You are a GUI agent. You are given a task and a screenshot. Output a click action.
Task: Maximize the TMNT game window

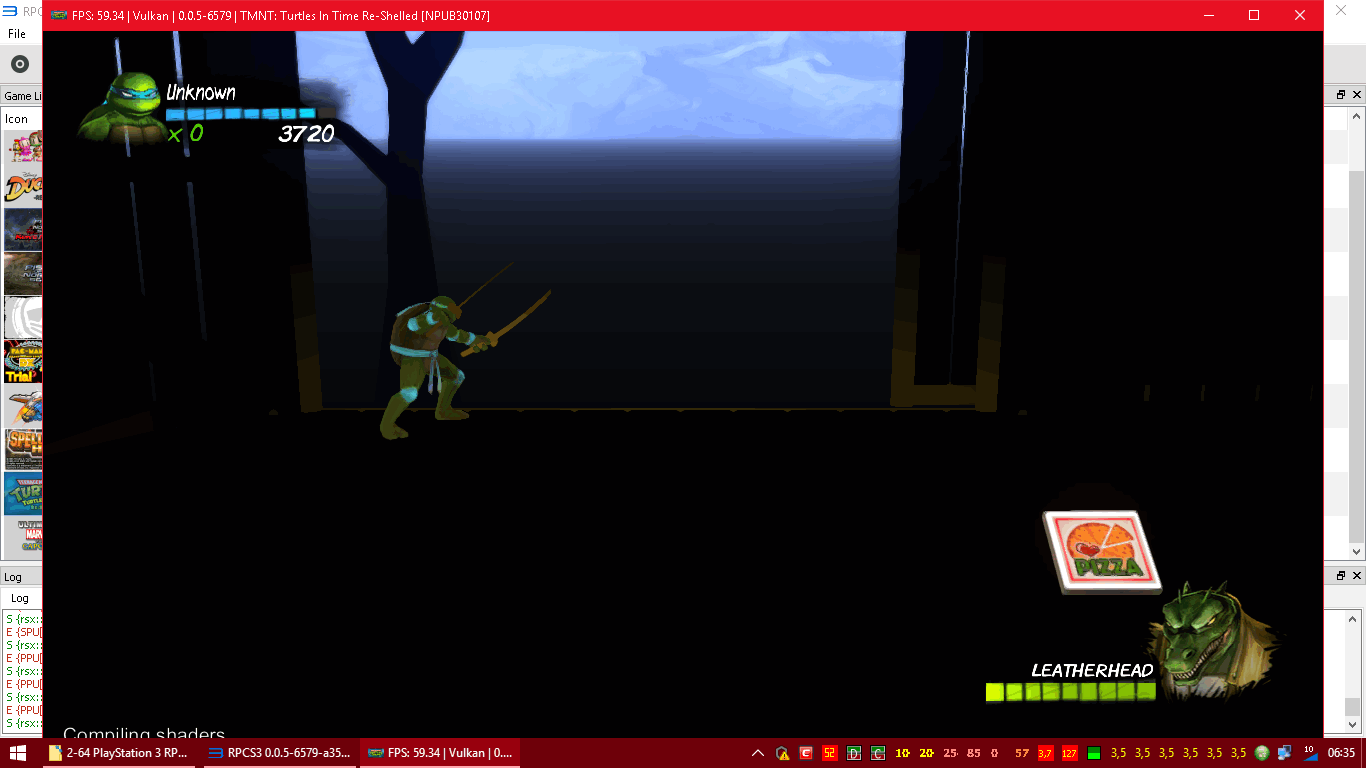coord(1254,16)
